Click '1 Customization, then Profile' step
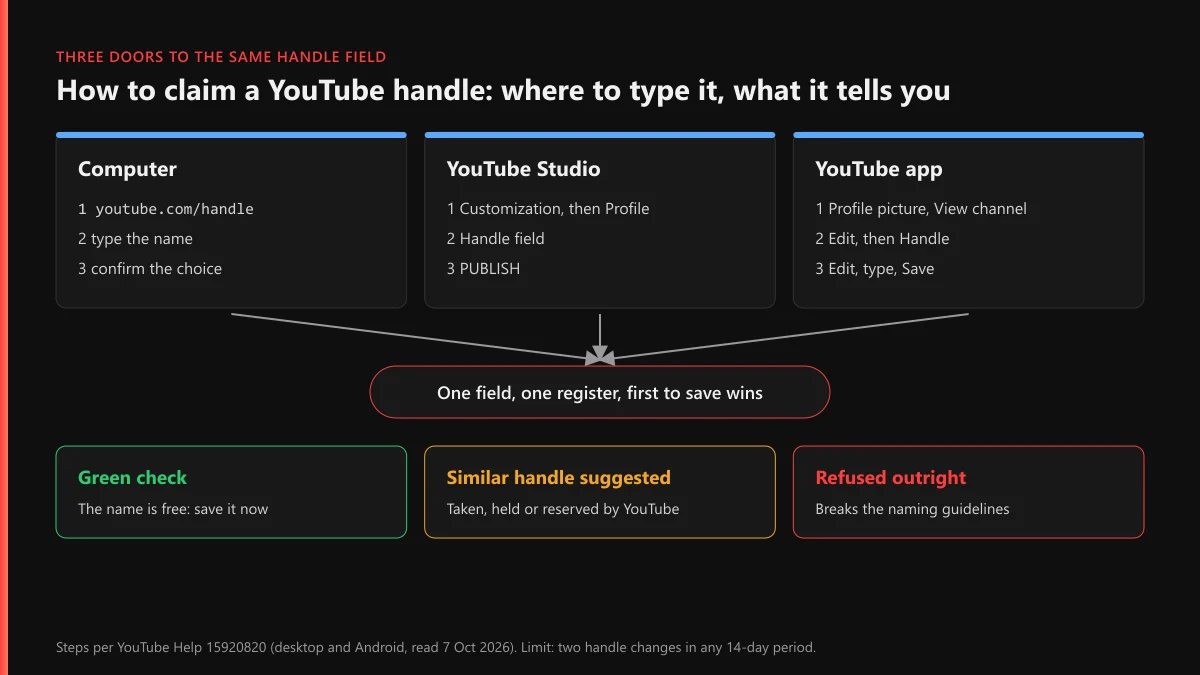The height and width of the screenshot is (675, 1200). click(x=548, y=209)
